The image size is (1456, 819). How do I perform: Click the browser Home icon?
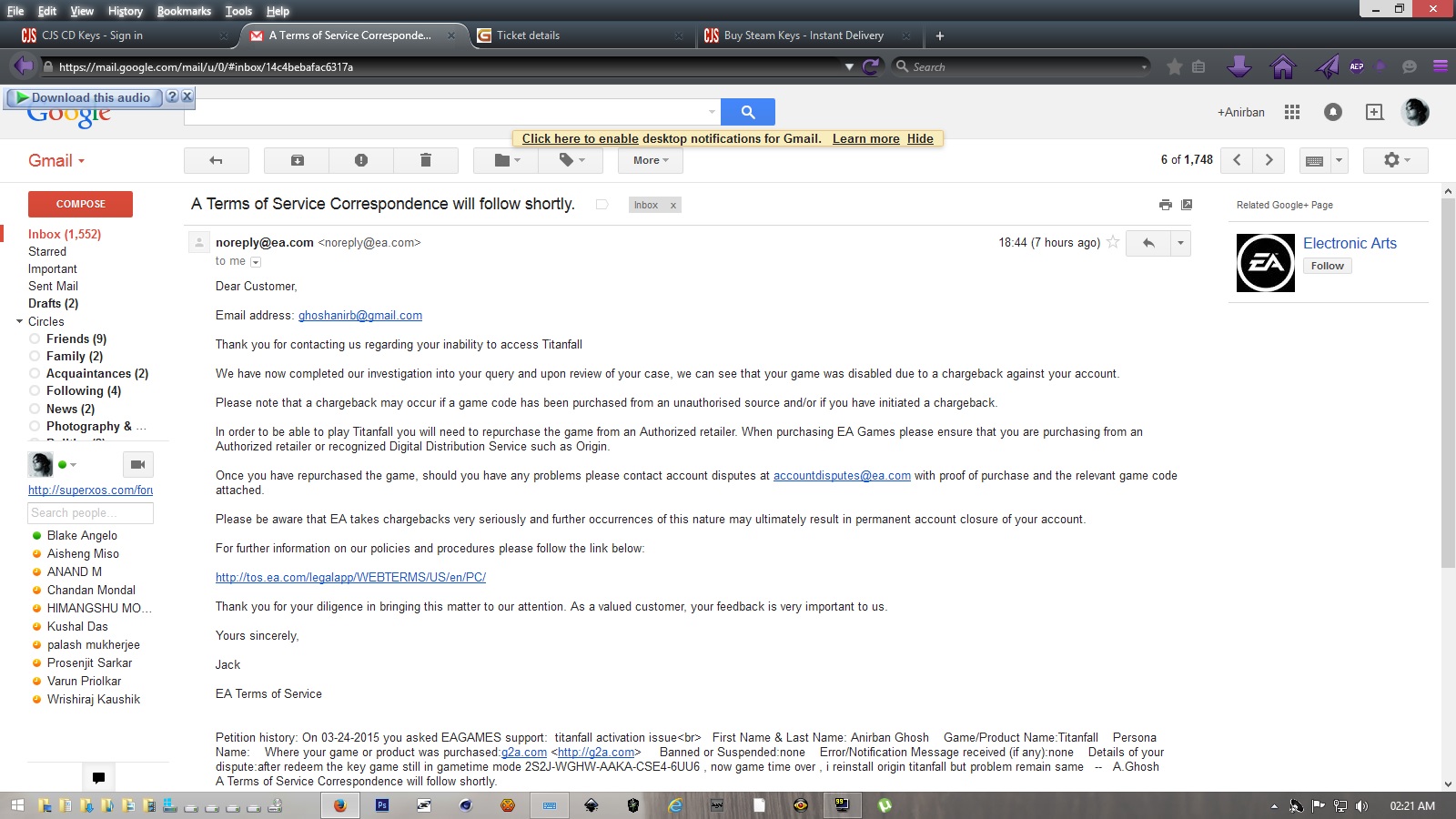click(x=1283, y=66)
